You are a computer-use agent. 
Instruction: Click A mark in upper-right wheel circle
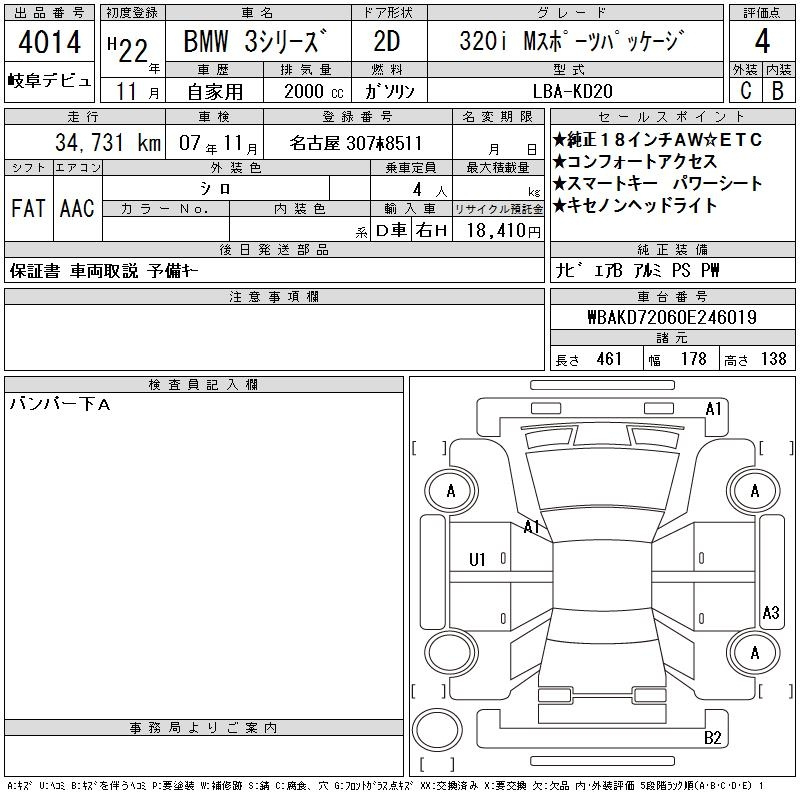(x=754, y=491)
